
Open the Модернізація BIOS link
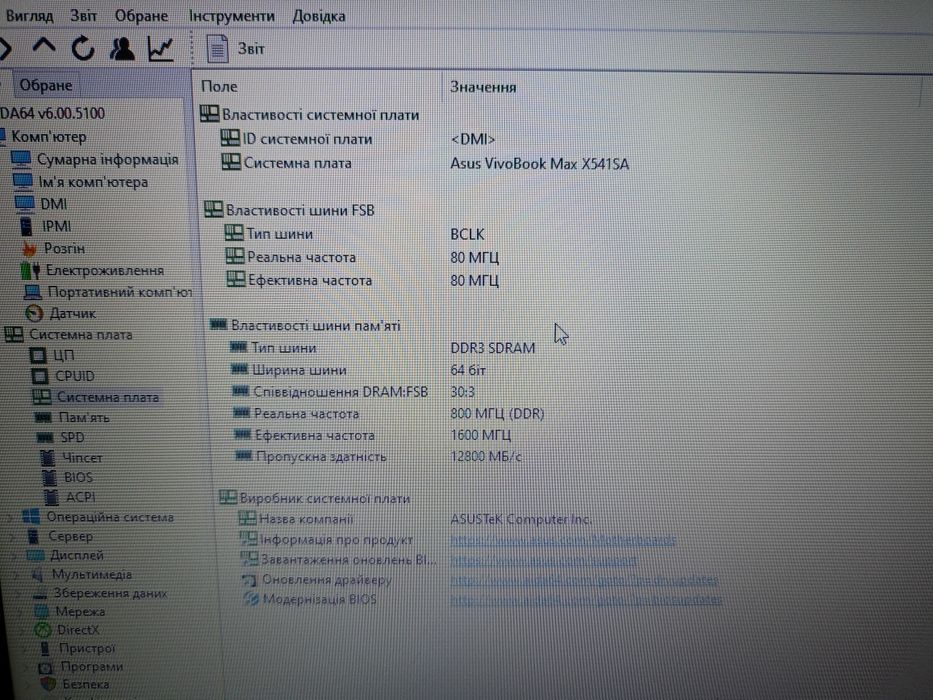pos(586,600)
